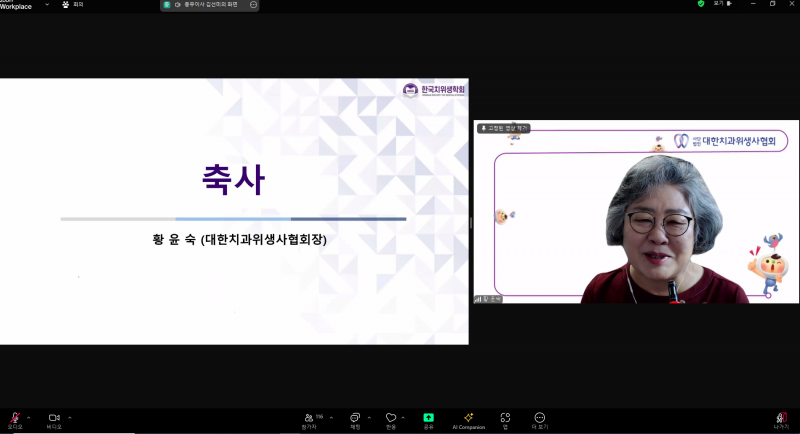Viewport: 800px width, 434px height.
Task: Open the apps icon in toolbar
Action: [505, 418]
